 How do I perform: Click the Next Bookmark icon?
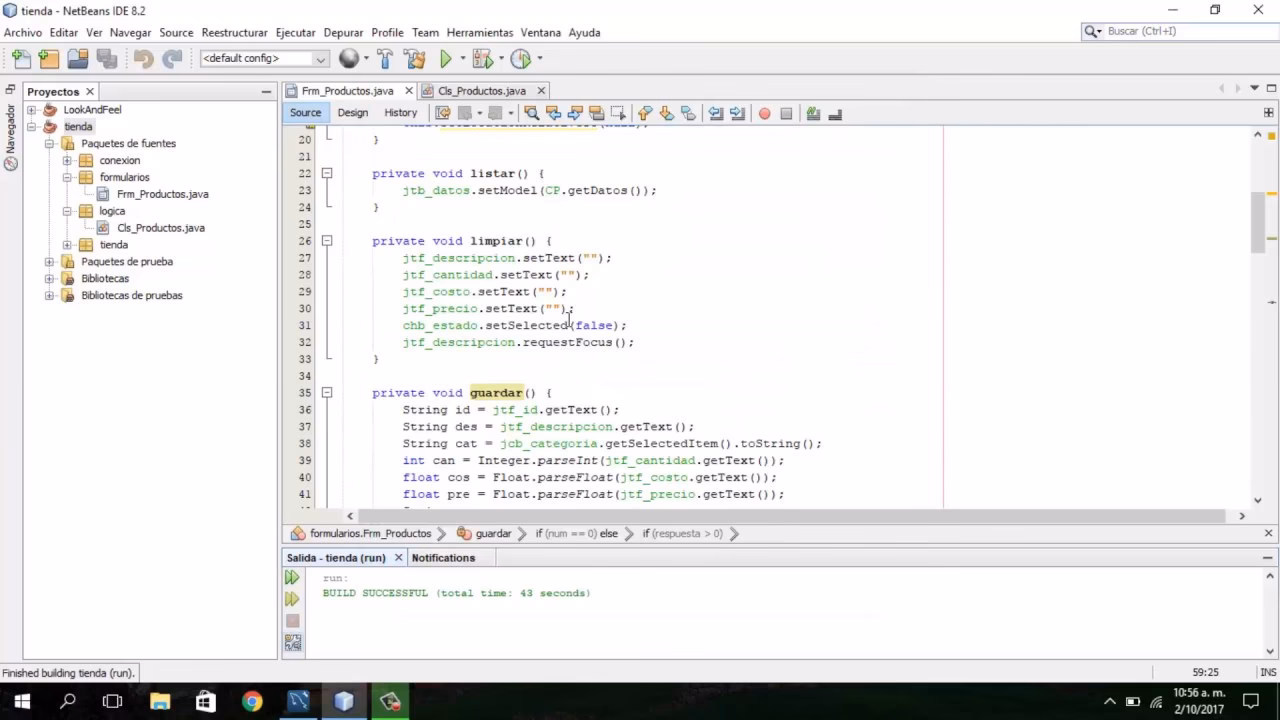tap(666, 113)
